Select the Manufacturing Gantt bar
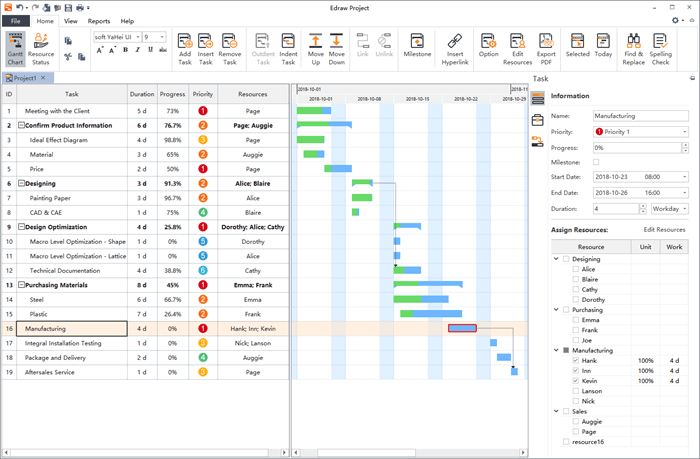Viewport: 700px width, 459px height. point(462,328)
